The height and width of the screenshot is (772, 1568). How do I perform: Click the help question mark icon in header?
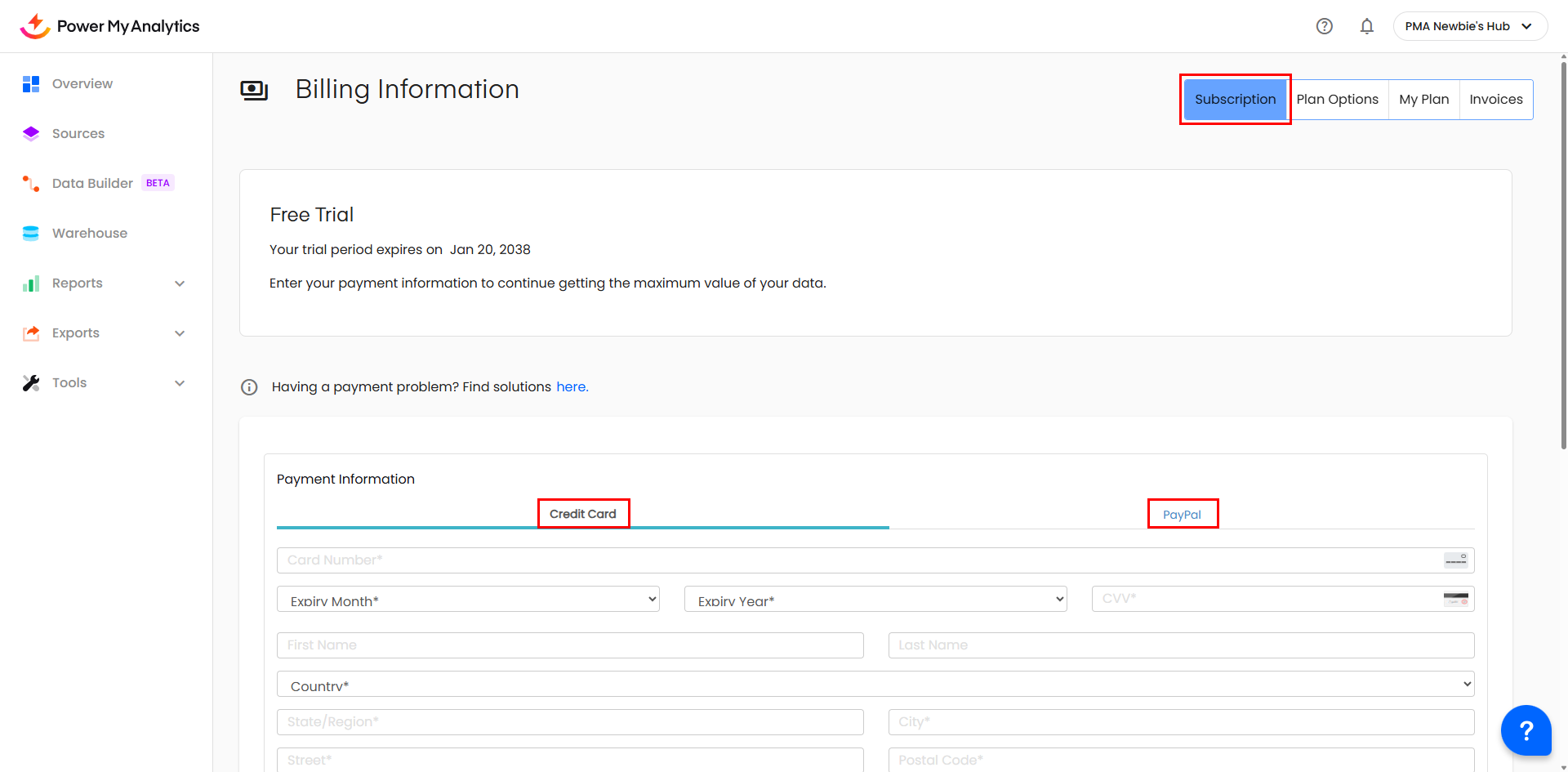(1324, 26)
